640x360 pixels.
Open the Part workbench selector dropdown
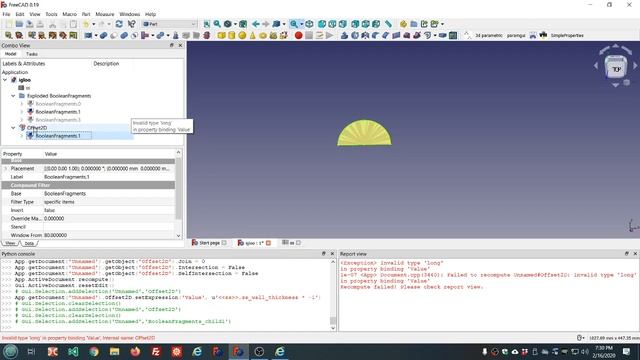point(169,24)
